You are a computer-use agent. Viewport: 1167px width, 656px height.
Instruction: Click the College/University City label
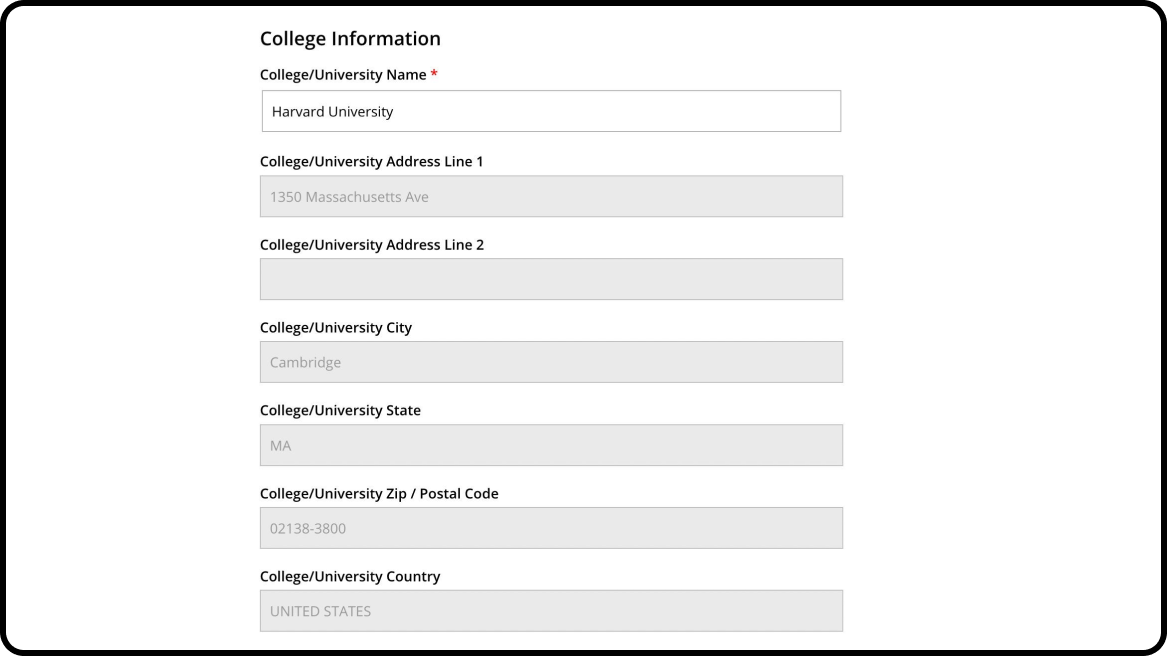336,327
